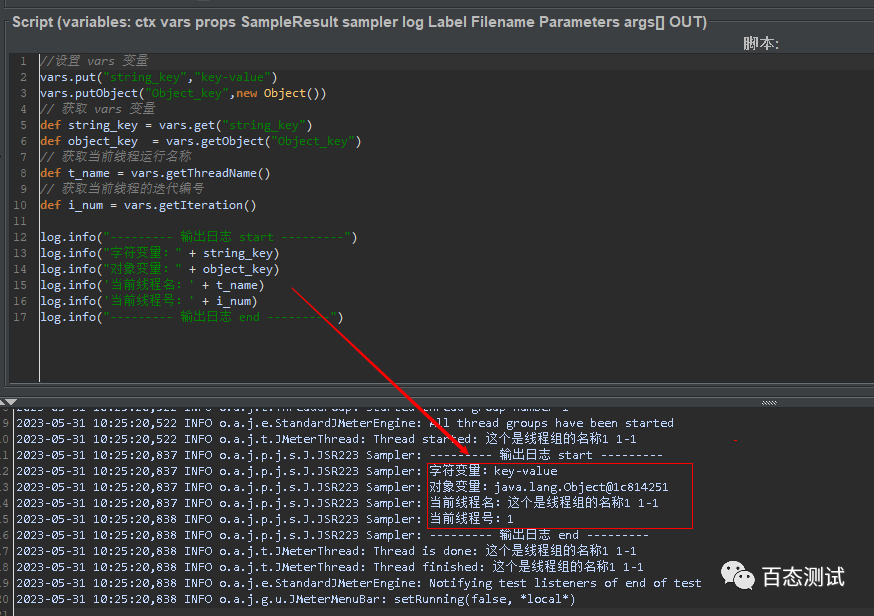Click the Script variables panel title

(360, 22)
